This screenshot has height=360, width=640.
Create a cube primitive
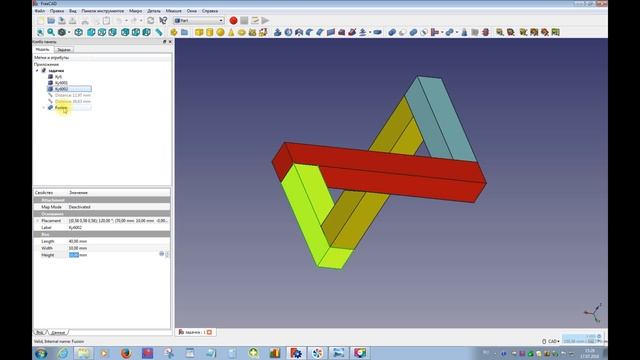(199, 32)
